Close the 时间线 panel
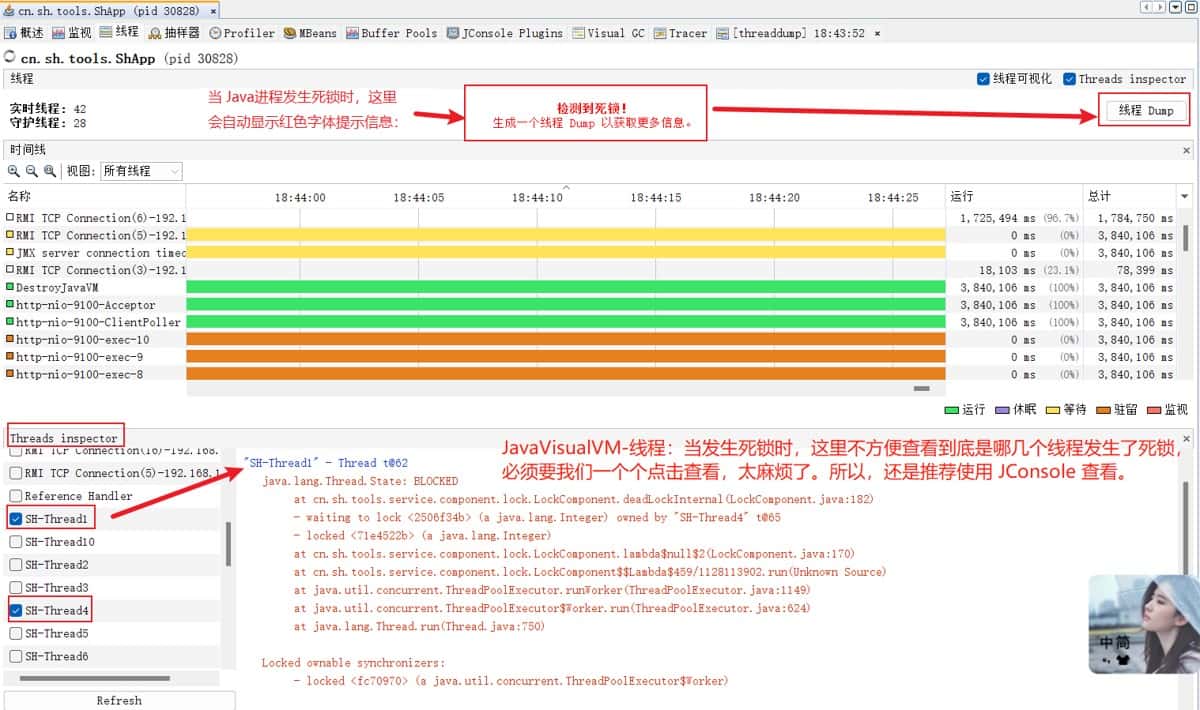Image resolution: width=1200 pixels, height=710 pixels. pyautogui.click(x=1187, y=150)
